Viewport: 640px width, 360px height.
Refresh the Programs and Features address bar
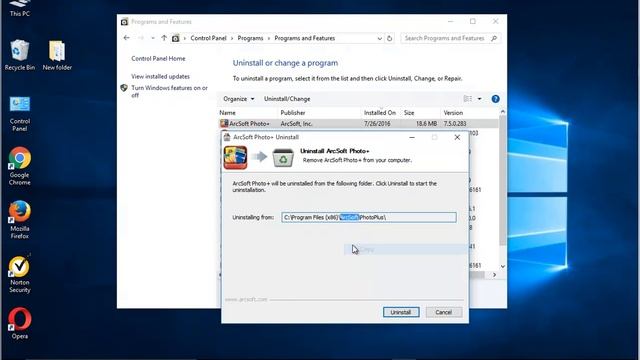point(389,38)
